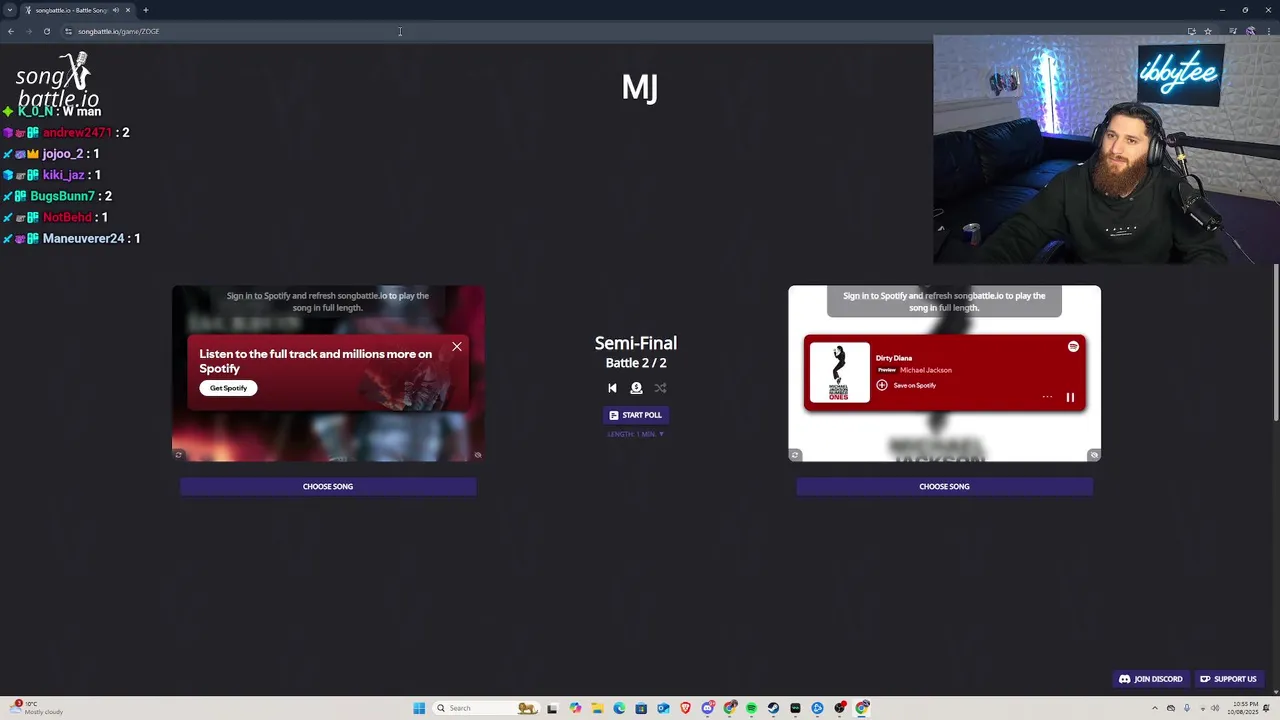Viewport: 1280px width, 720px height.
Task: Mute the songbattle.io tab via speaker icon
Action: click(116, 10)
